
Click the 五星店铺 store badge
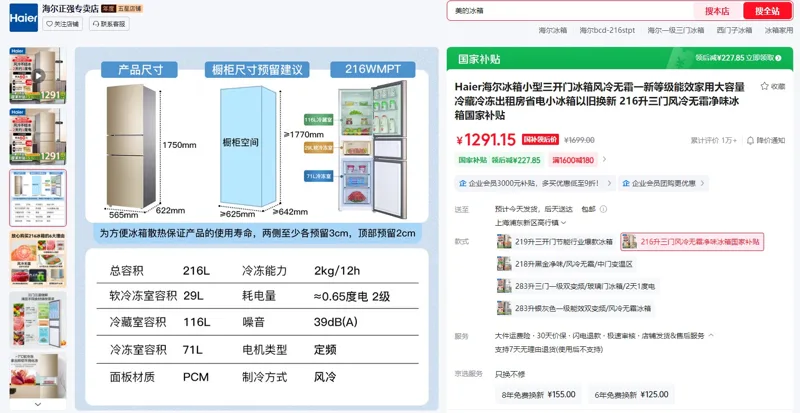tap(130, 8)
